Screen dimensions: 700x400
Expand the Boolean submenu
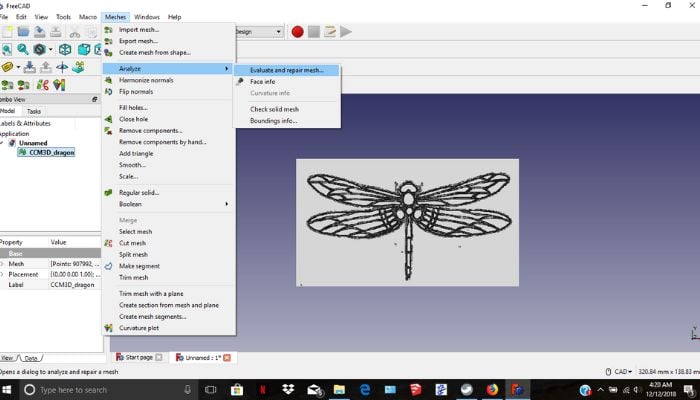coord(165,204)
